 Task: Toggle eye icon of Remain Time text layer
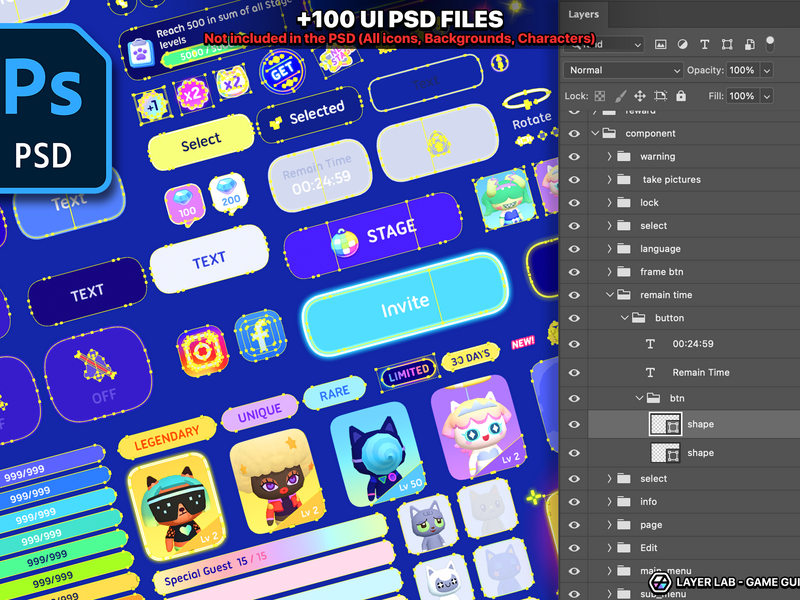(574, 372)
